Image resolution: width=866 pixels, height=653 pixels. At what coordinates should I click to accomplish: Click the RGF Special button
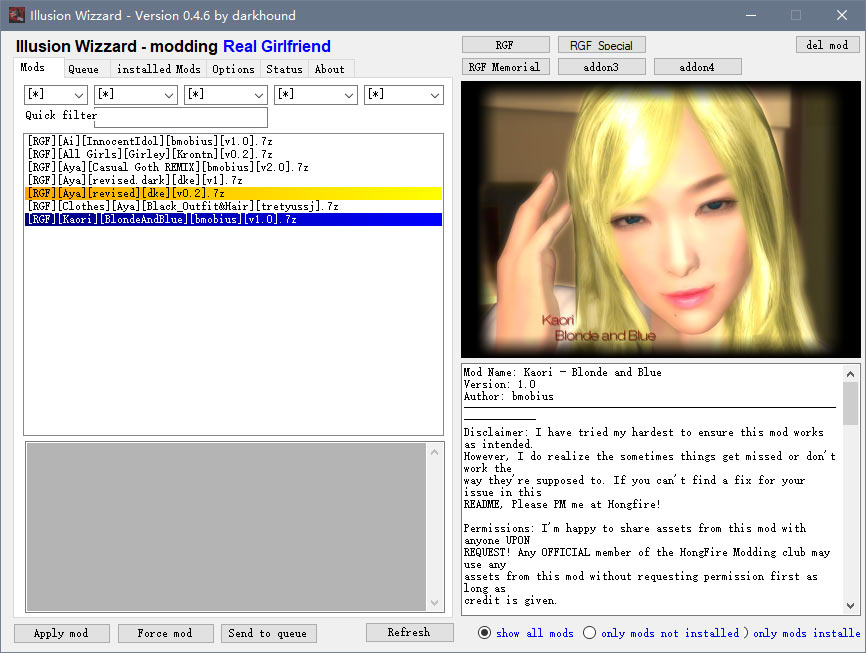pyautogui.click(x=601, y=45)
